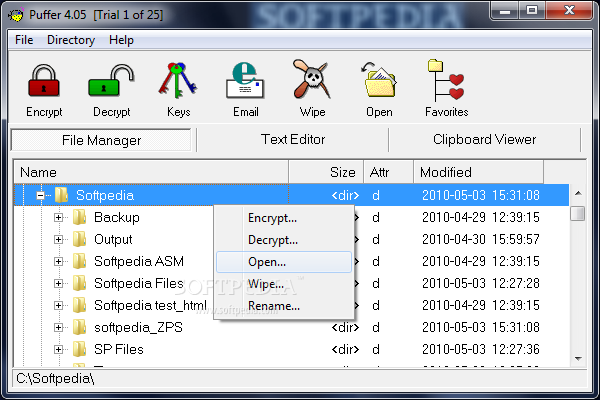Image resolution: width=600 pixels, height=400 pixels.
Task: Click the Backup folder icon
Action: coord(79,217)
